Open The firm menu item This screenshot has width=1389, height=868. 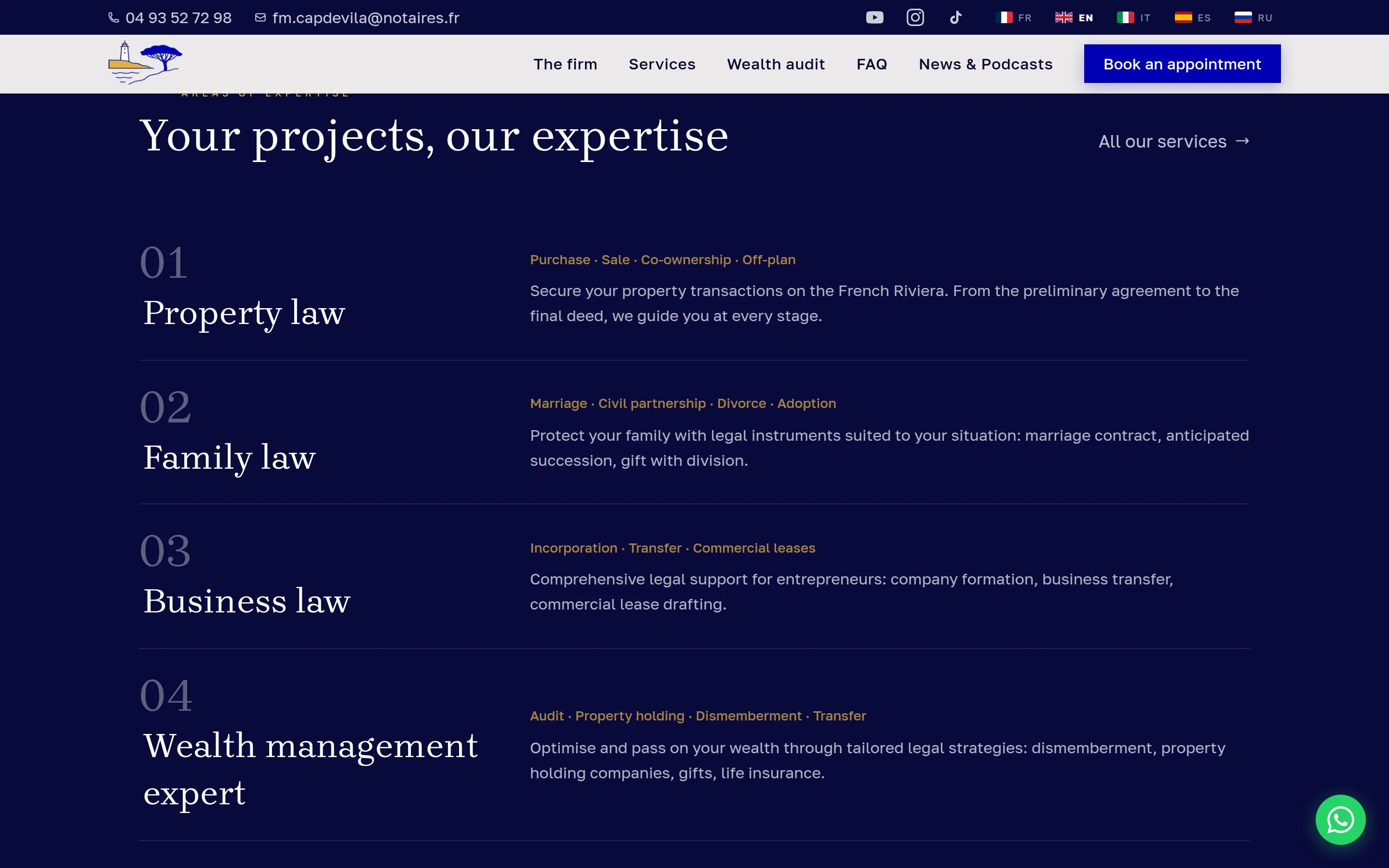[x=565, y=64]
